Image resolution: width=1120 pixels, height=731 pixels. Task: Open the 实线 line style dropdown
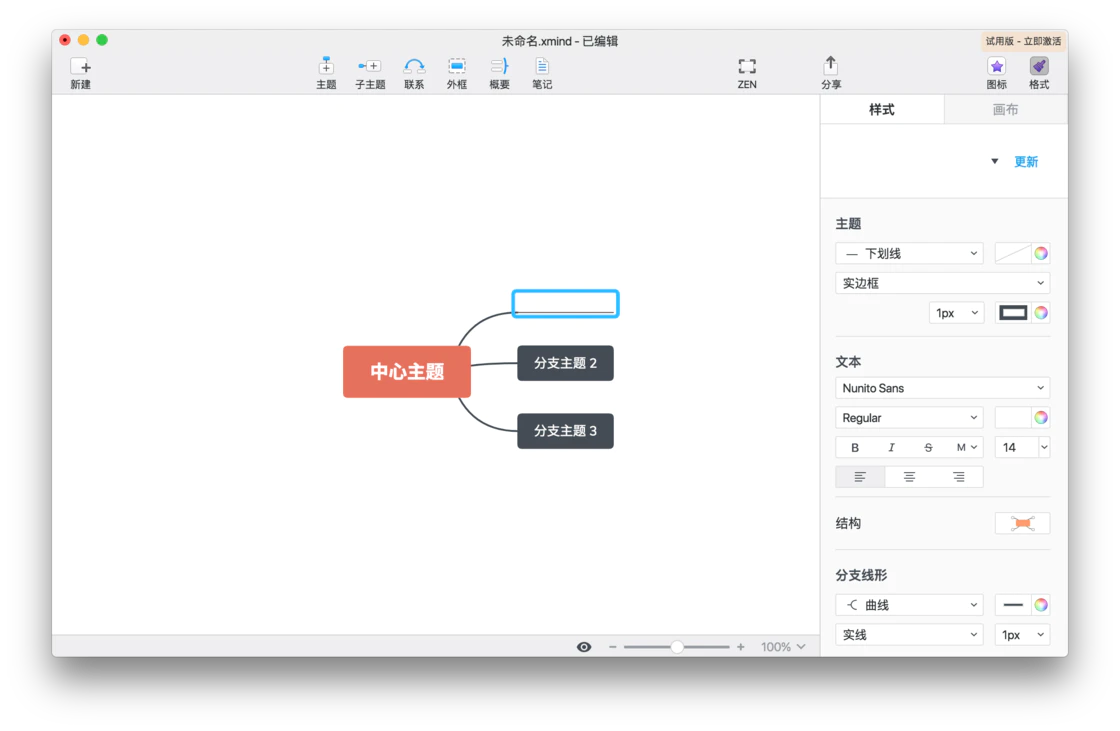pyautogui.click(x=909, y=635)
